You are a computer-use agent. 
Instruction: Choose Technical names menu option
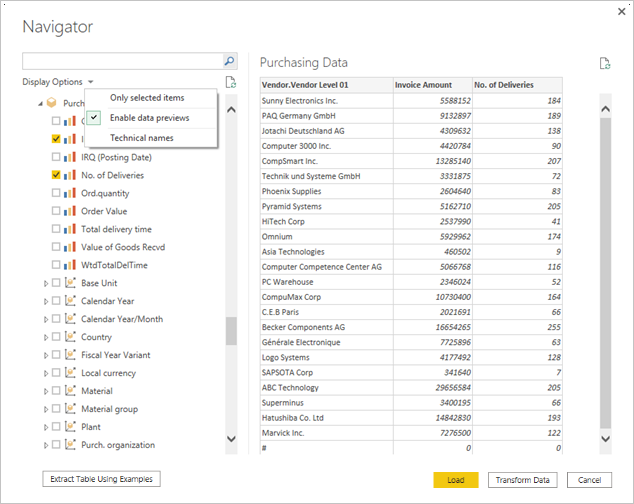point(151,138)
